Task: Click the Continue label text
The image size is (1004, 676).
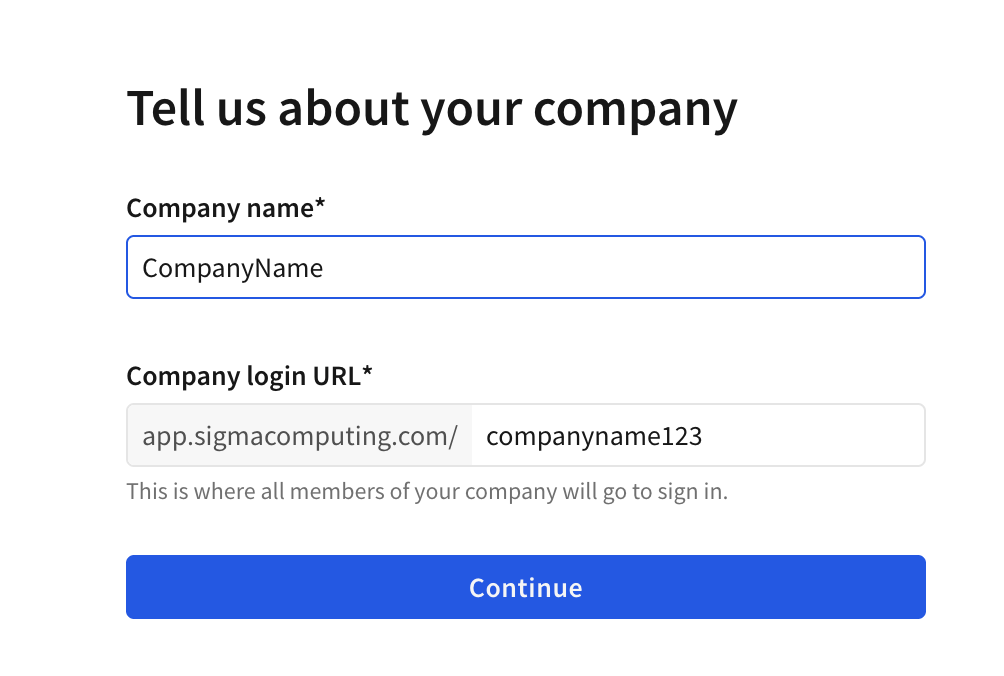Action: 525,588
